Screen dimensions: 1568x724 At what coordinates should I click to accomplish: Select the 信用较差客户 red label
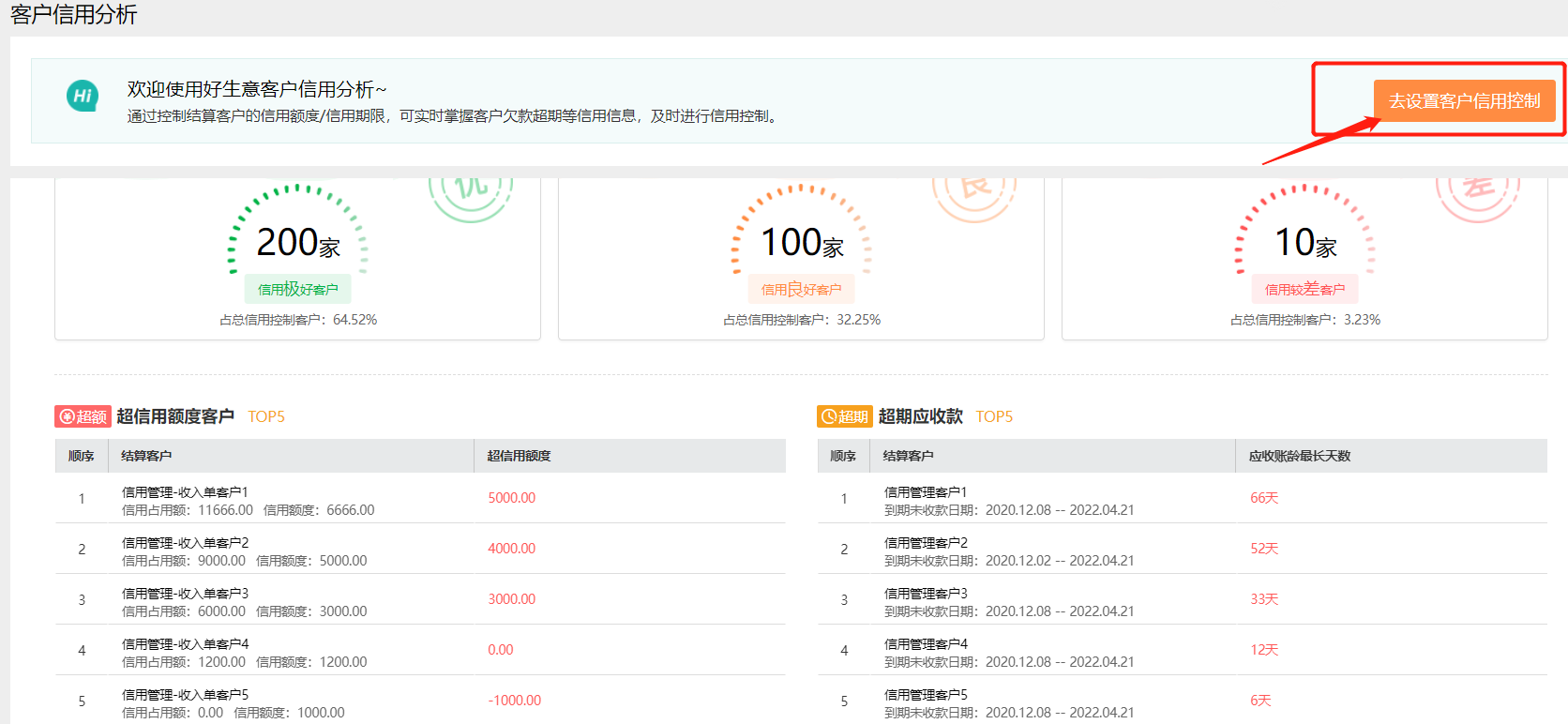[1304, 289]
